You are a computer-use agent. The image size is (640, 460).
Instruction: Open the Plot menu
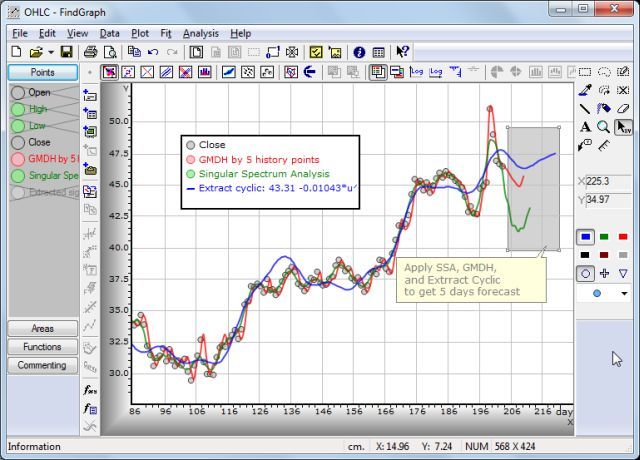[140, 33]
